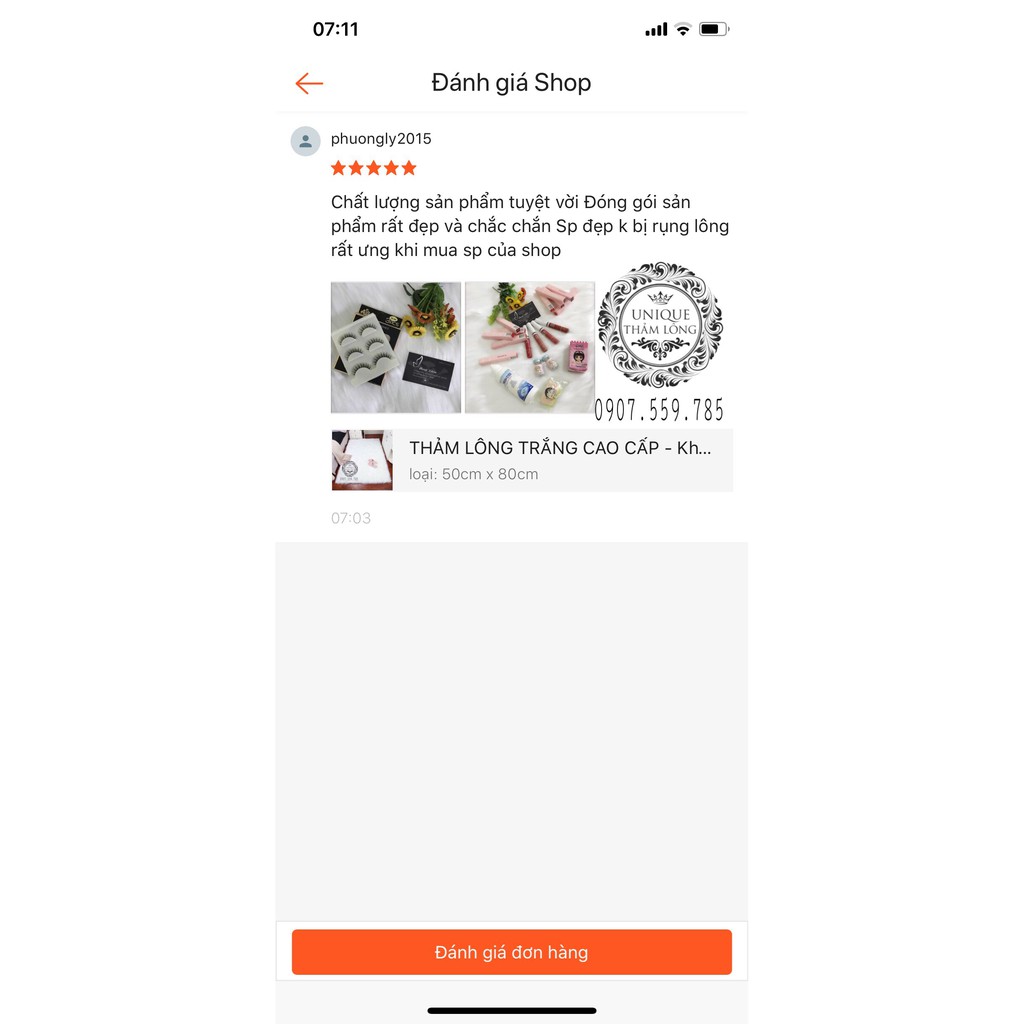This screenshot has height=1024, width=1024.
Task: Tap the WiFi status icon
Action: click(682, 29)
